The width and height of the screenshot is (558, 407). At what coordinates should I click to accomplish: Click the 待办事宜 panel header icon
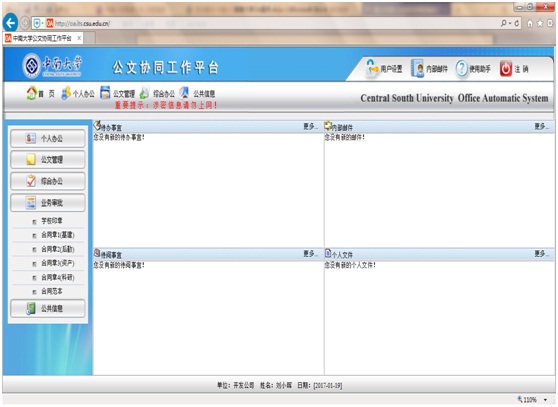97,125
